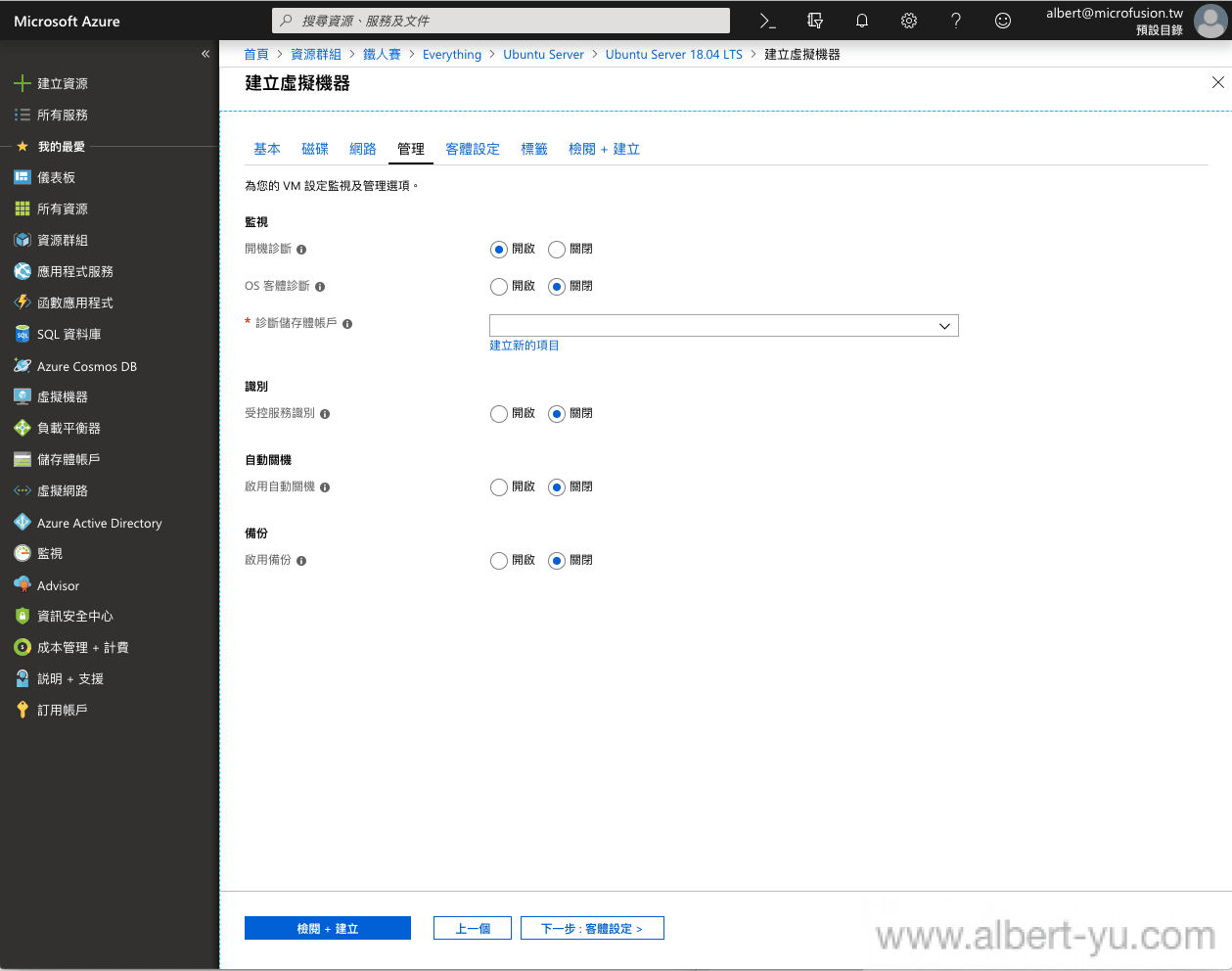1232x971 pixels.
Task: Focus the 搜尋資源、服務及文件 search box
Action: pos(501,21)
